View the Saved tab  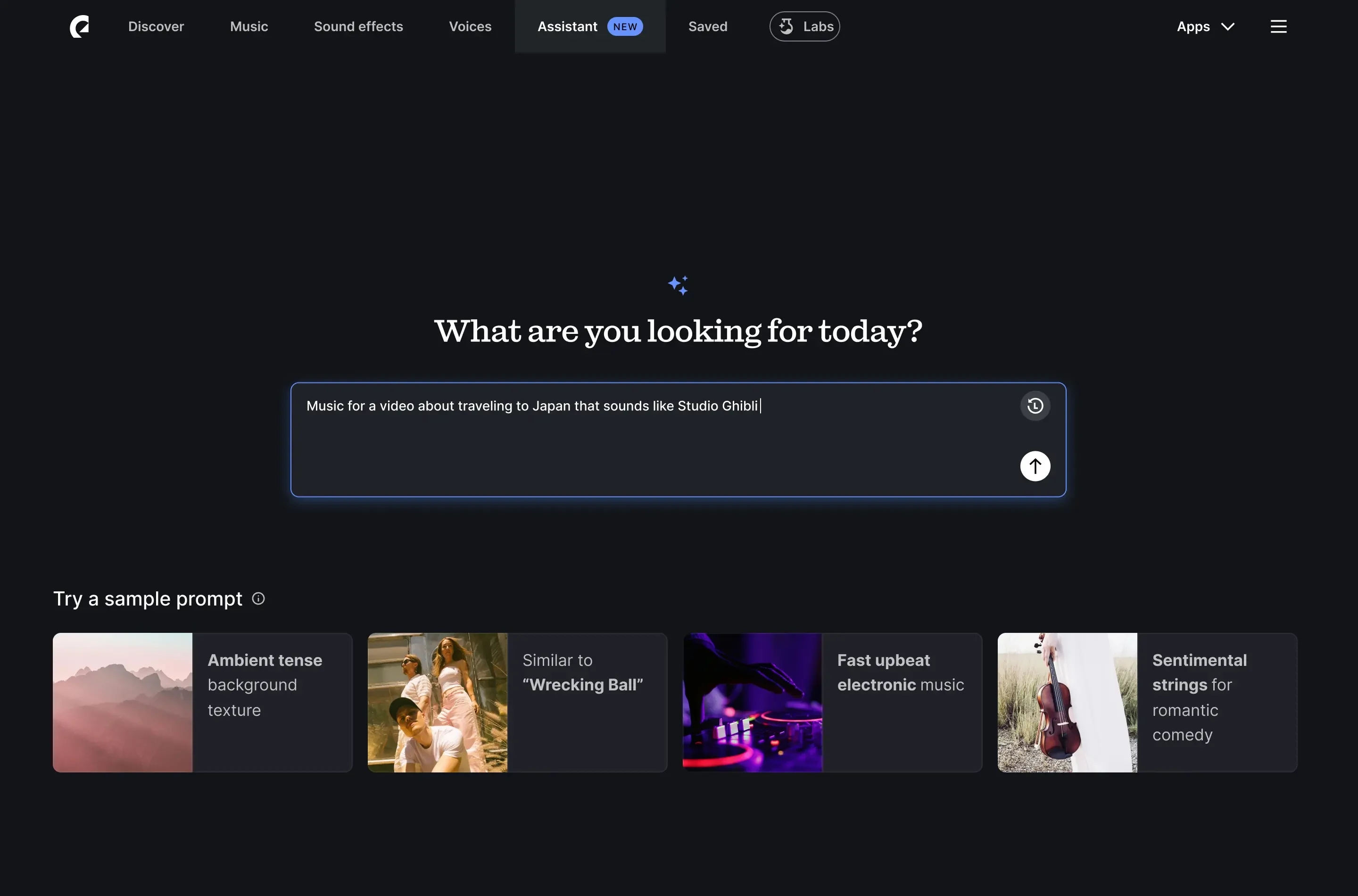click(x=707, y=27)
